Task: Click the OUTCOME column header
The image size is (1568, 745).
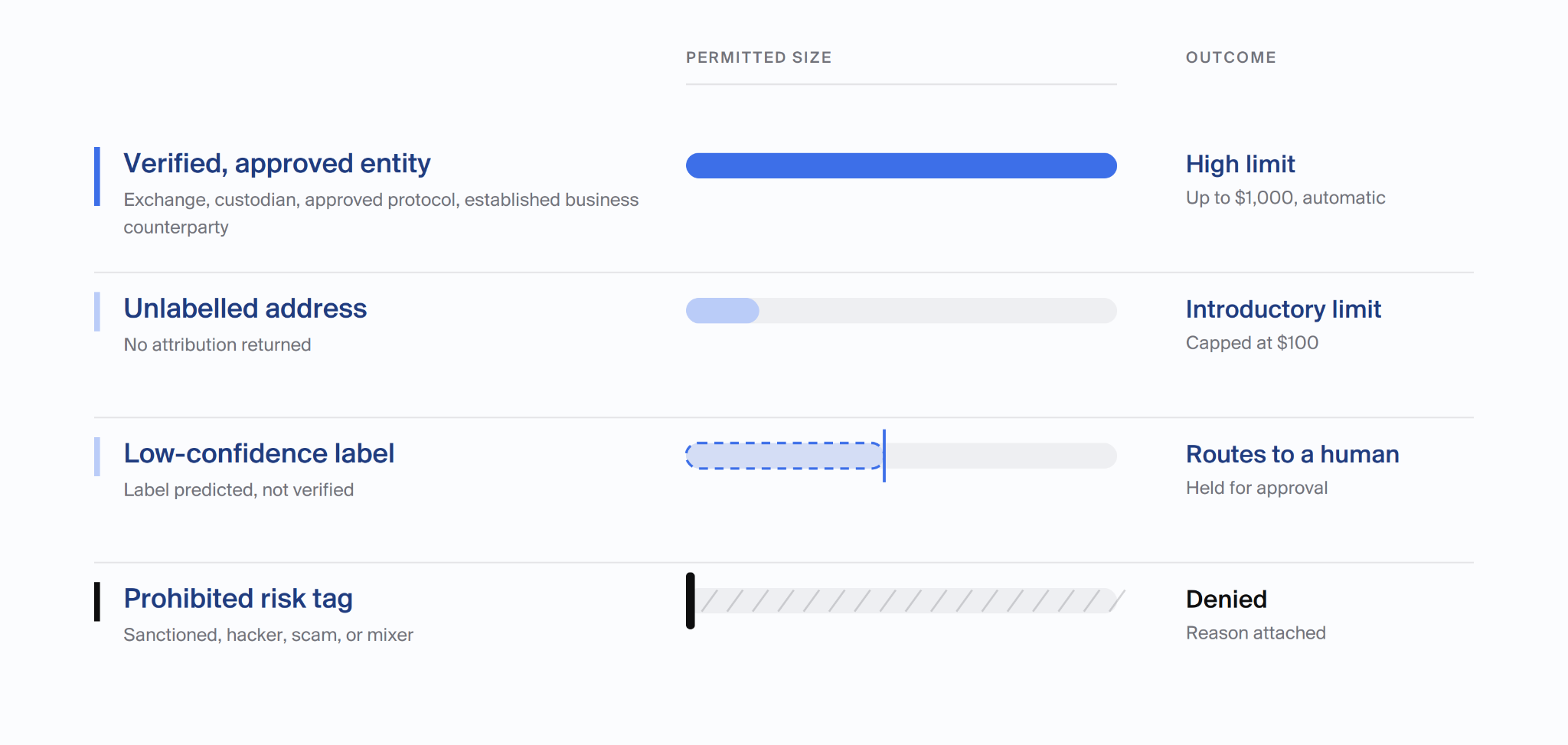Action: pyautogui.click(x=1231, y=57)
